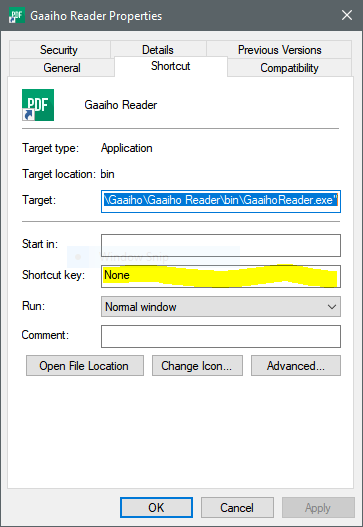The width and height of the screenshot is (363, 527).
Task: Click the Shortcut key field showing None
Action: [x=221, y=276]
